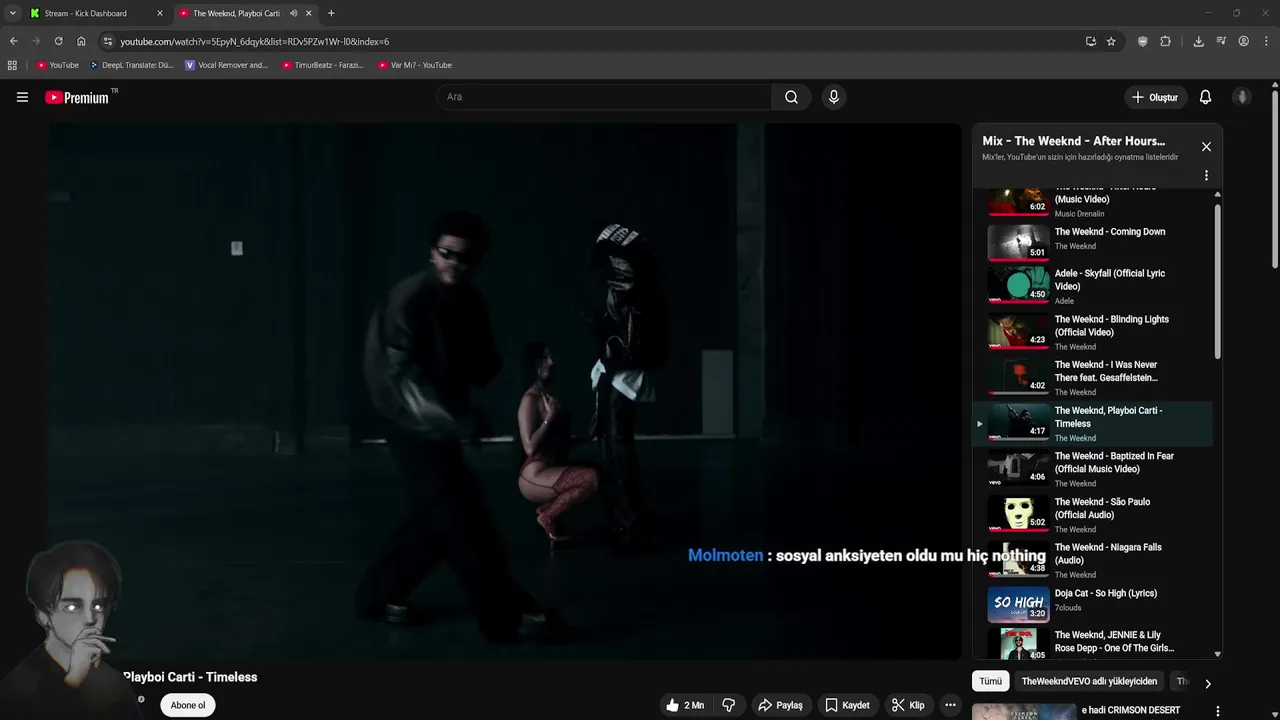1280x720 pixels.
Task: Go back in browser history
Action: click(x=13, y=41)
